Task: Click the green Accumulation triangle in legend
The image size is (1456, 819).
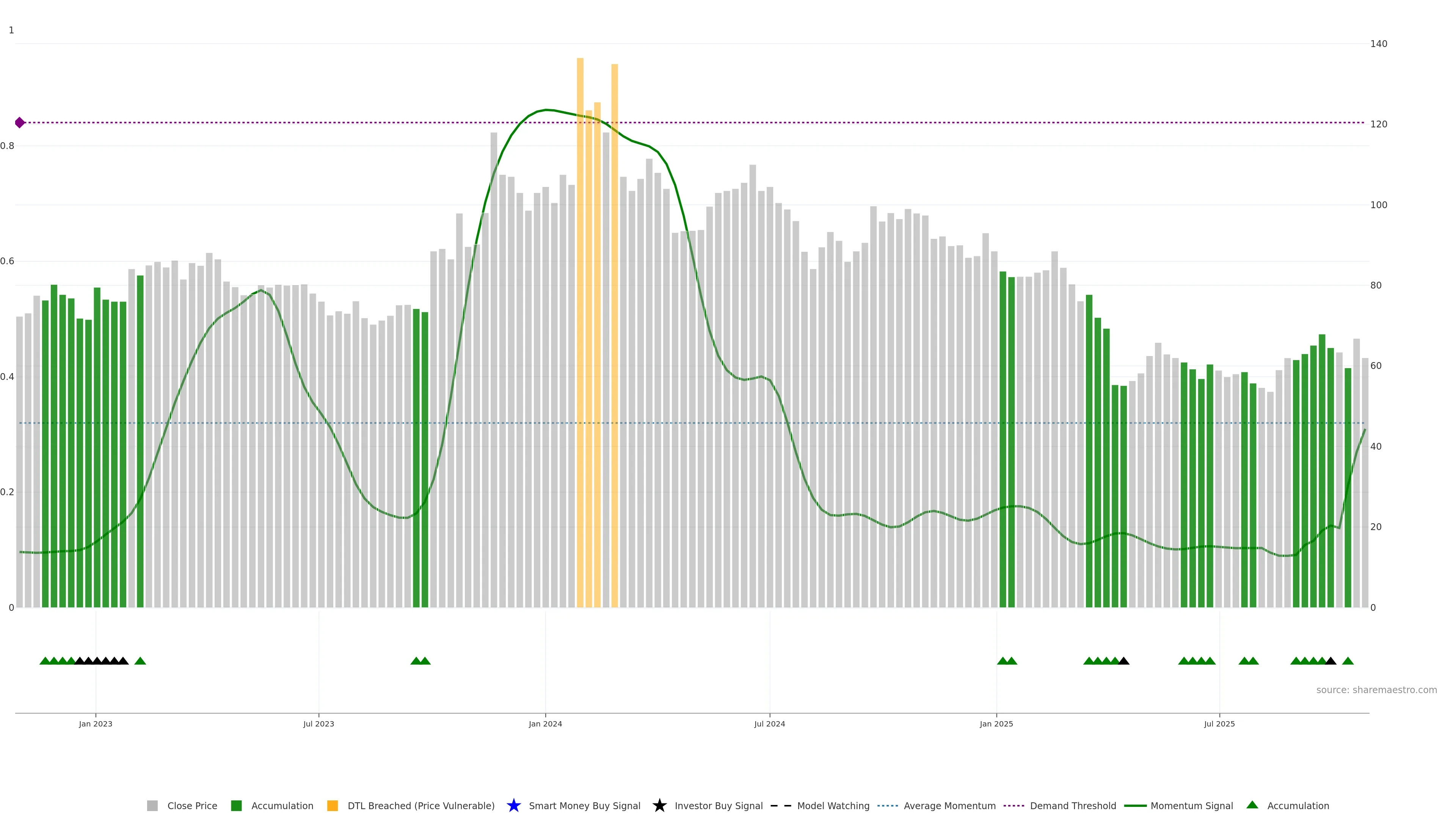Action: click(1252, 805)
